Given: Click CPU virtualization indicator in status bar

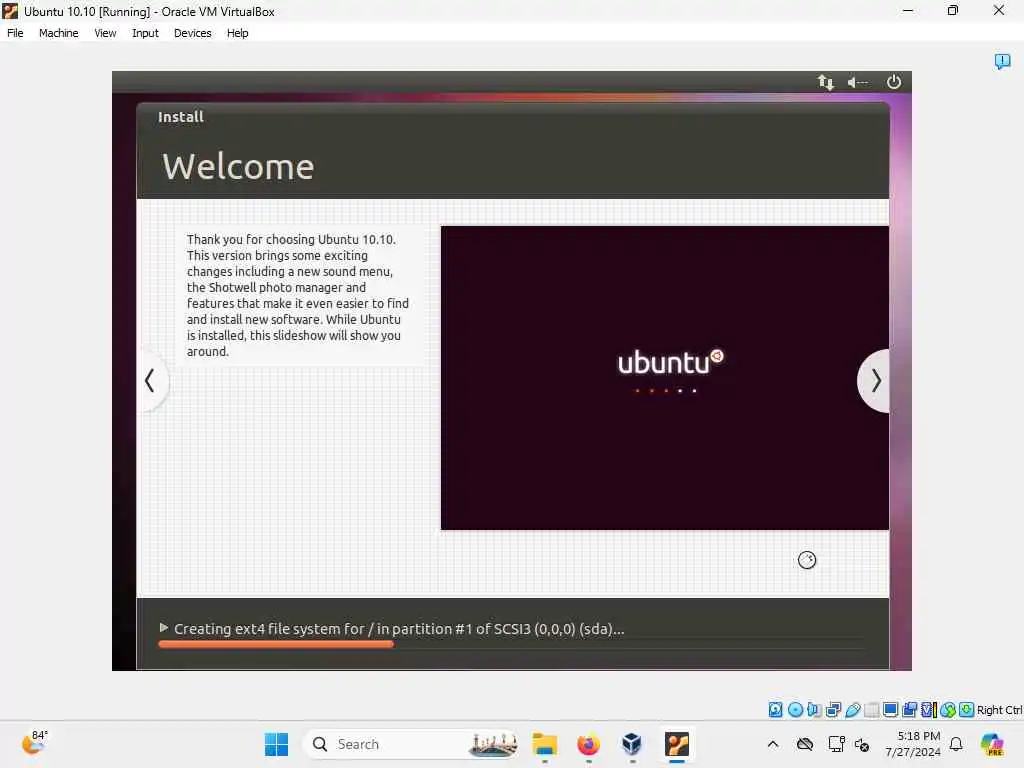Looking at the screenshot, I should point(929,710).
